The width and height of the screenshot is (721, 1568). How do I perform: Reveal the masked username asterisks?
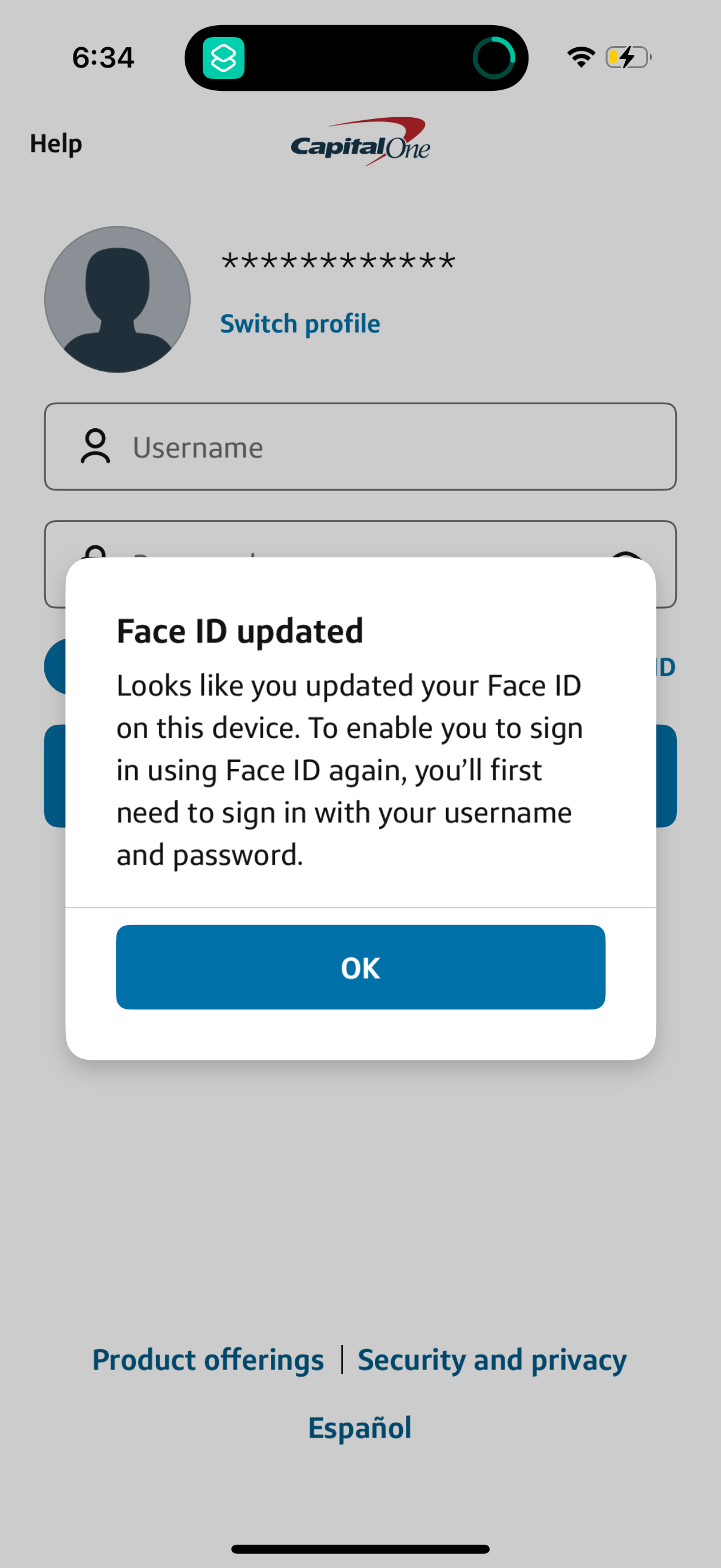[338, 262]
